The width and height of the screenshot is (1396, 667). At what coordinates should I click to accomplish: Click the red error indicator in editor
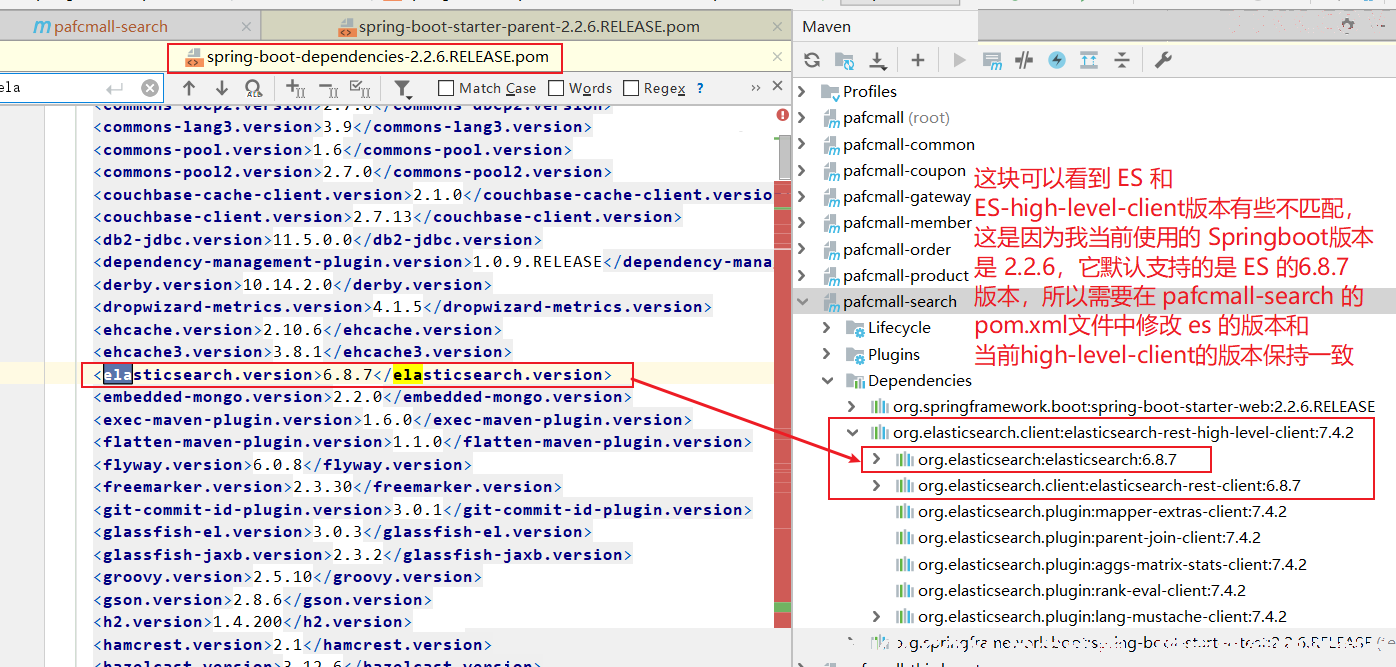[x=783, y=115]
